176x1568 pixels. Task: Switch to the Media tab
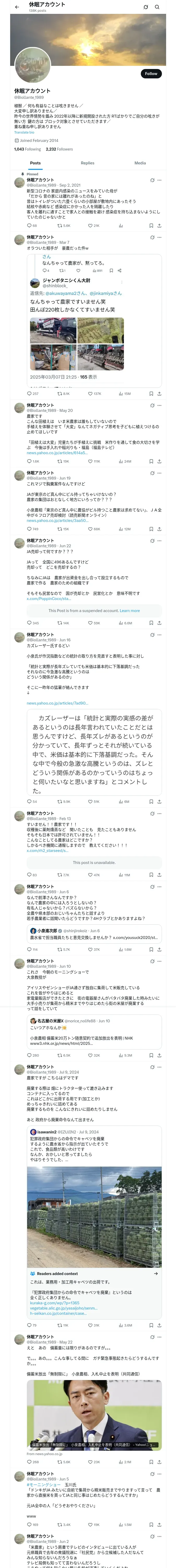click(x=140, y=163)
